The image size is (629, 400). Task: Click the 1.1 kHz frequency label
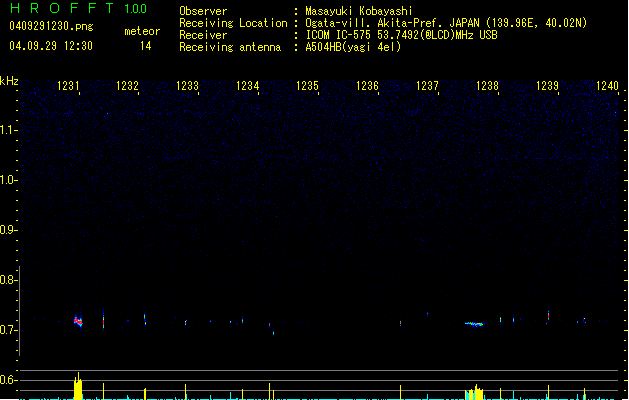(x=7, y=130)
